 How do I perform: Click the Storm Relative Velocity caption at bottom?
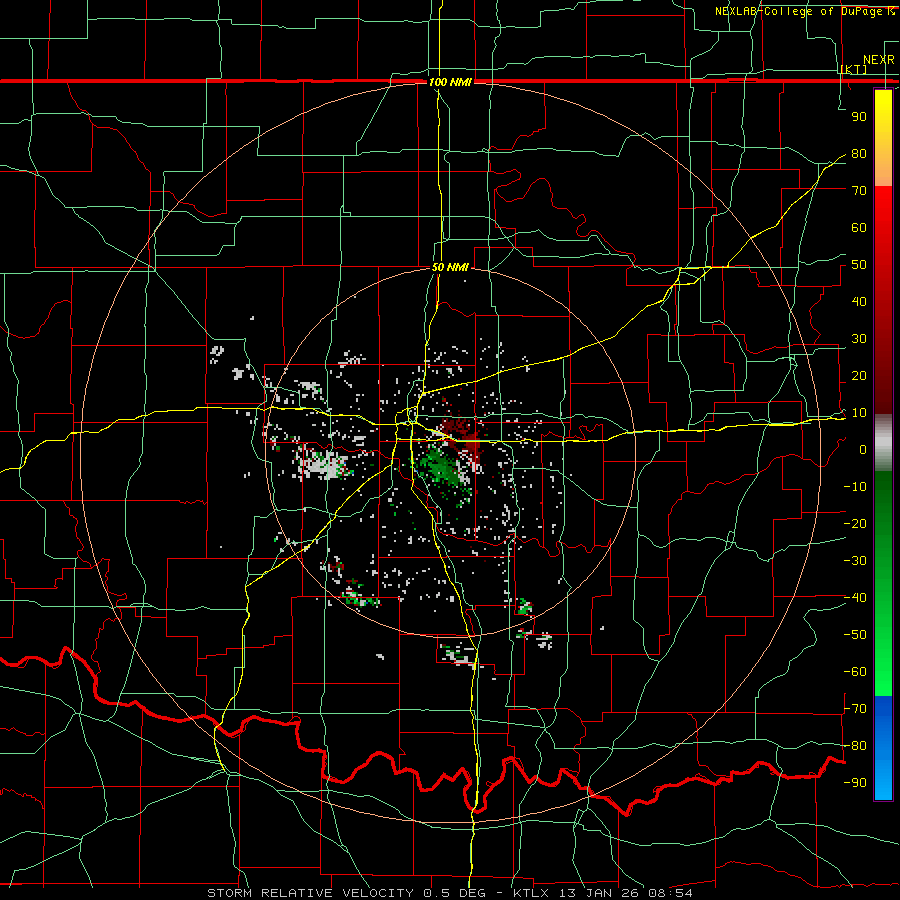[x=449, y=893]
